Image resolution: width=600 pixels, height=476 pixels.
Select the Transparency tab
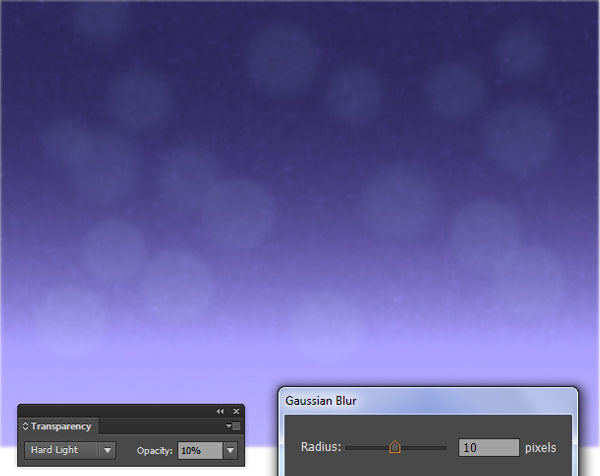tap(60, 426)
